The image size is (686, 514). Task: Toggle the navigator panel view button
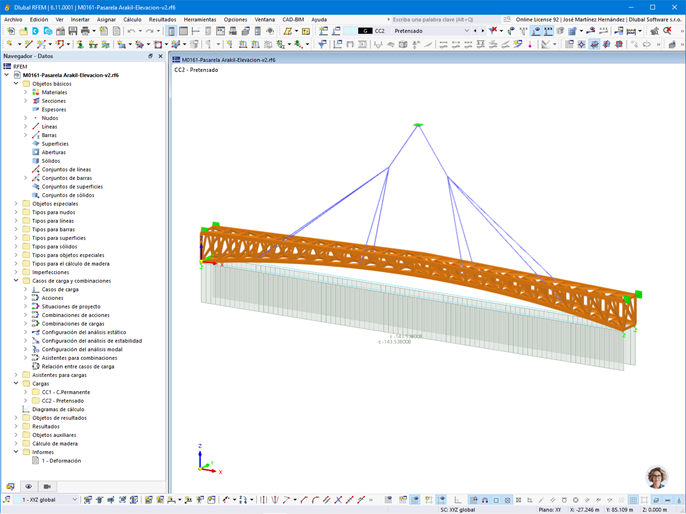171,31
